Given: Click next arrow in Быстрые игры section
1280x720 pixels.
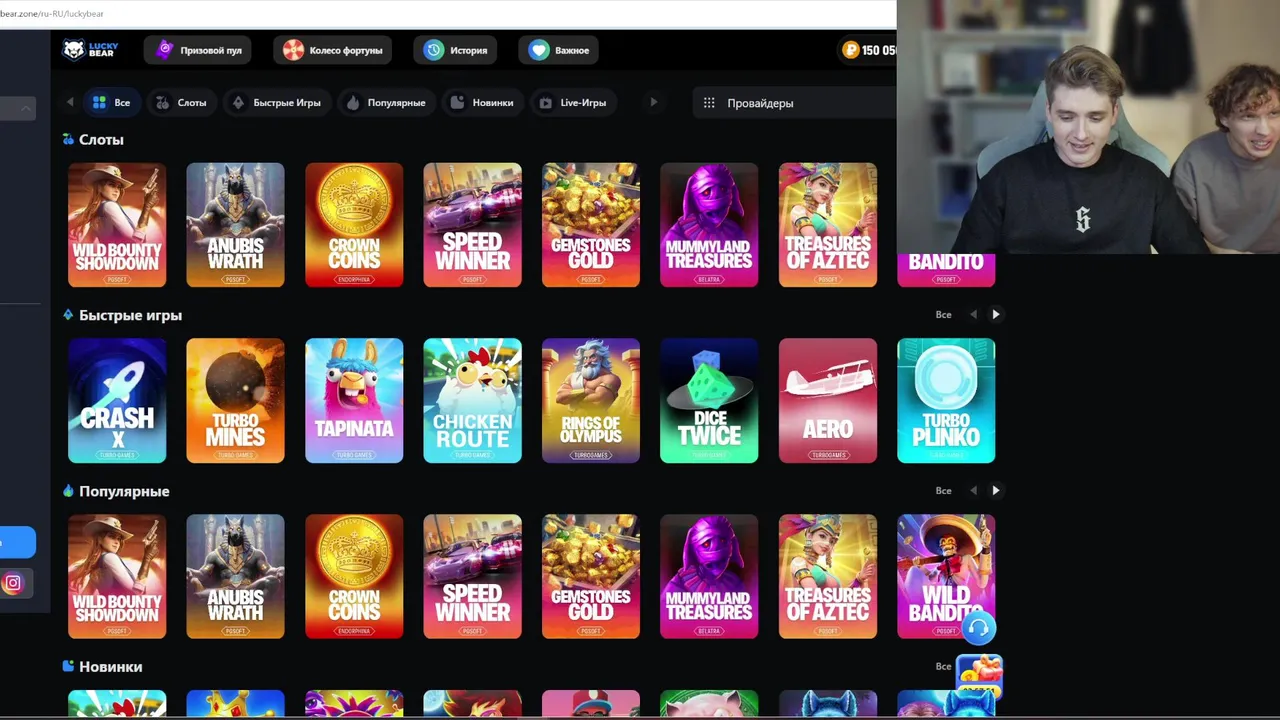Looking at the screenshot, I should click(x=996, y=315).
